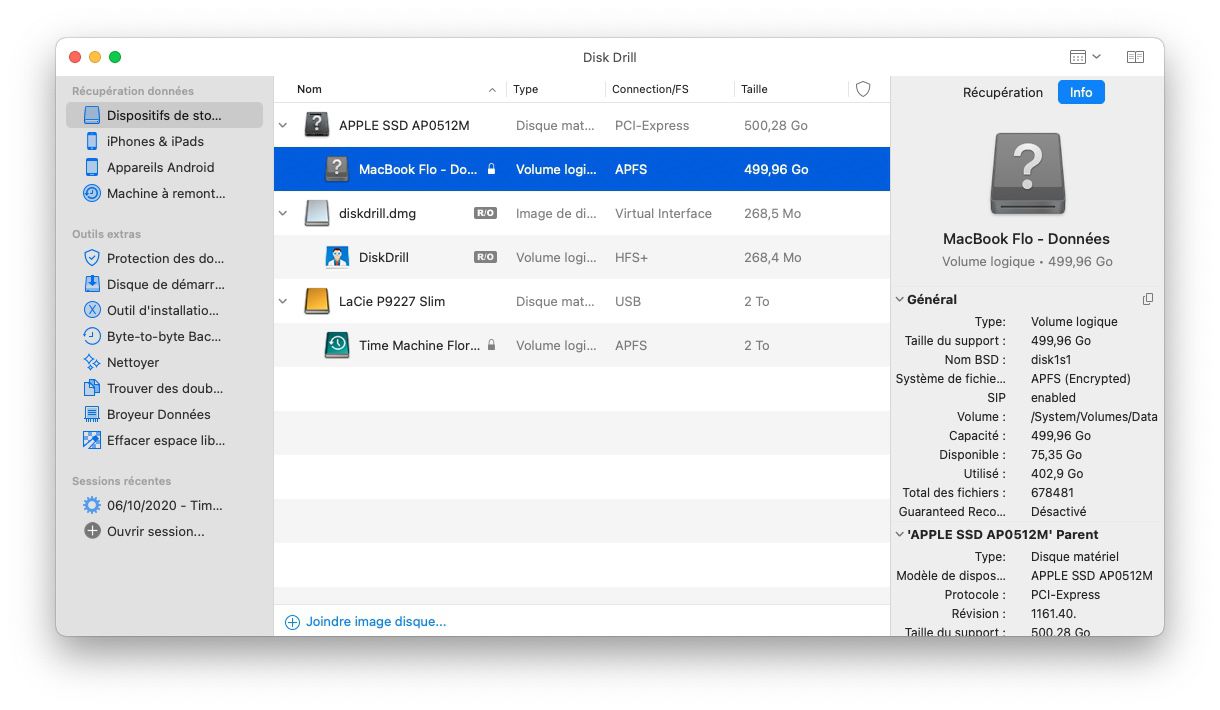Open the Nettoyer cleanup tool
The width and height of the screenshot is (1220, 710).
pyautogui.click(x=133, y=362)
